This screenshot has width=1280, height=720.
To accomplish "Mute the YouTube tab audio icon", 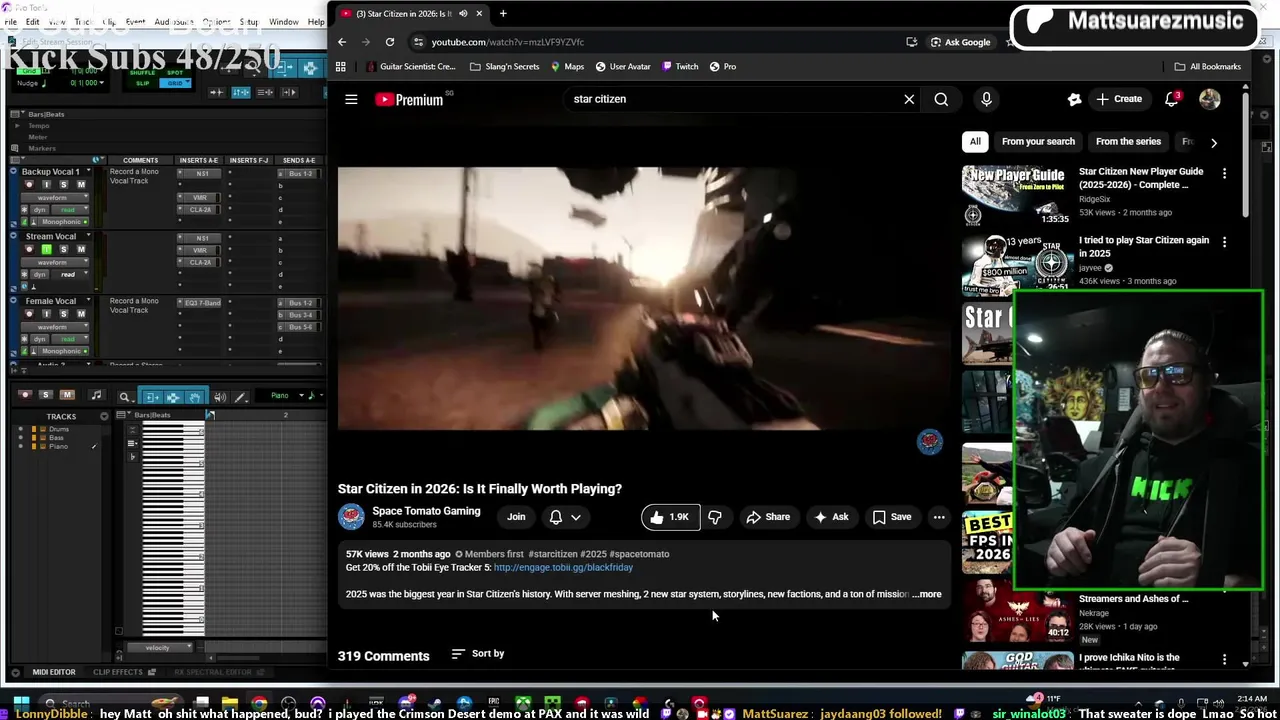I will pyautogui.click(x=463, y=14).
